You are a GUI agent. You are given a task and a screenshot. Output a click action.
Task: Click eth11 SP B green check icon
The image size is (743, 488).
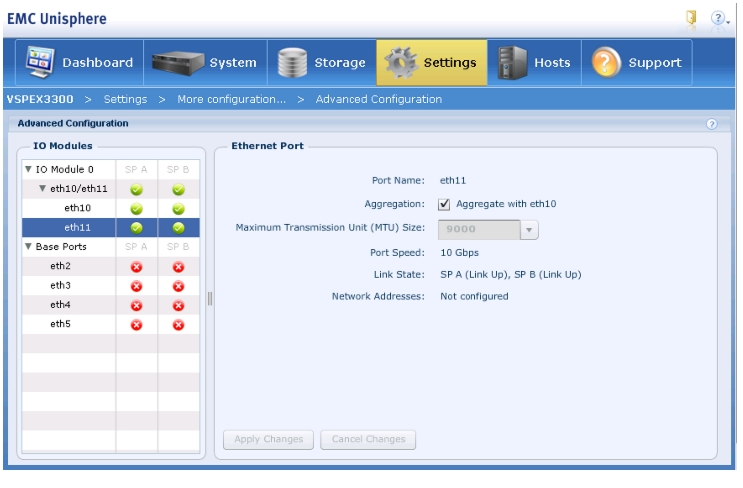tap(178, 228)
